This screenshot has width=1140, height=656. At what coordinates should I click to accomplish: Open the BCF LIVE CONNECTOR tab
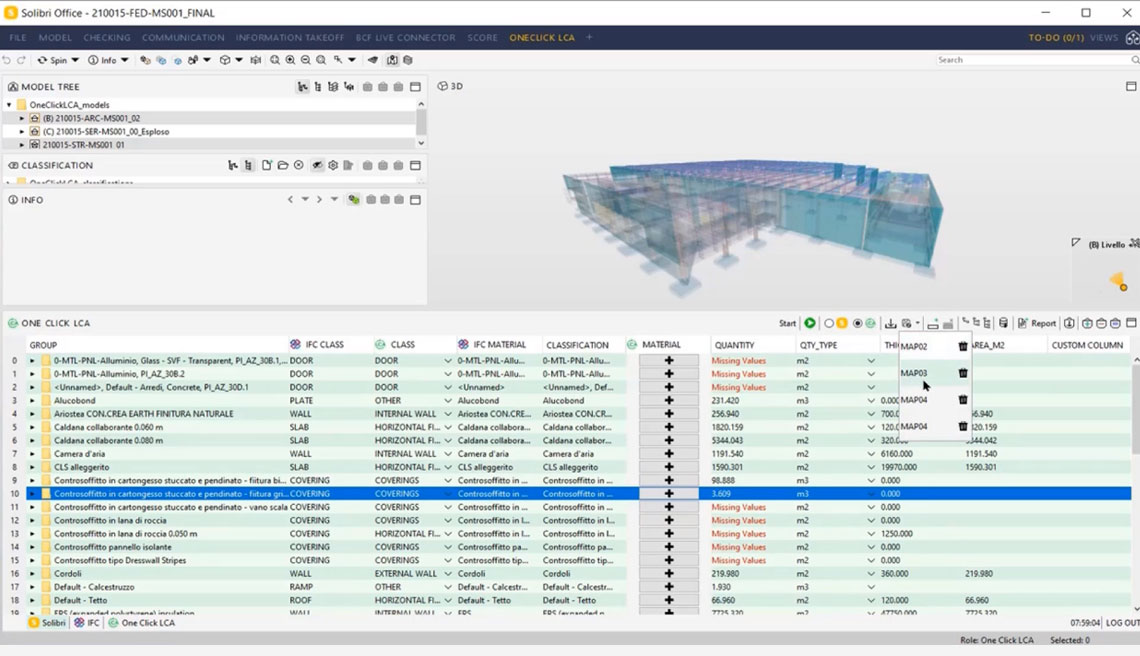pos(406,37)
